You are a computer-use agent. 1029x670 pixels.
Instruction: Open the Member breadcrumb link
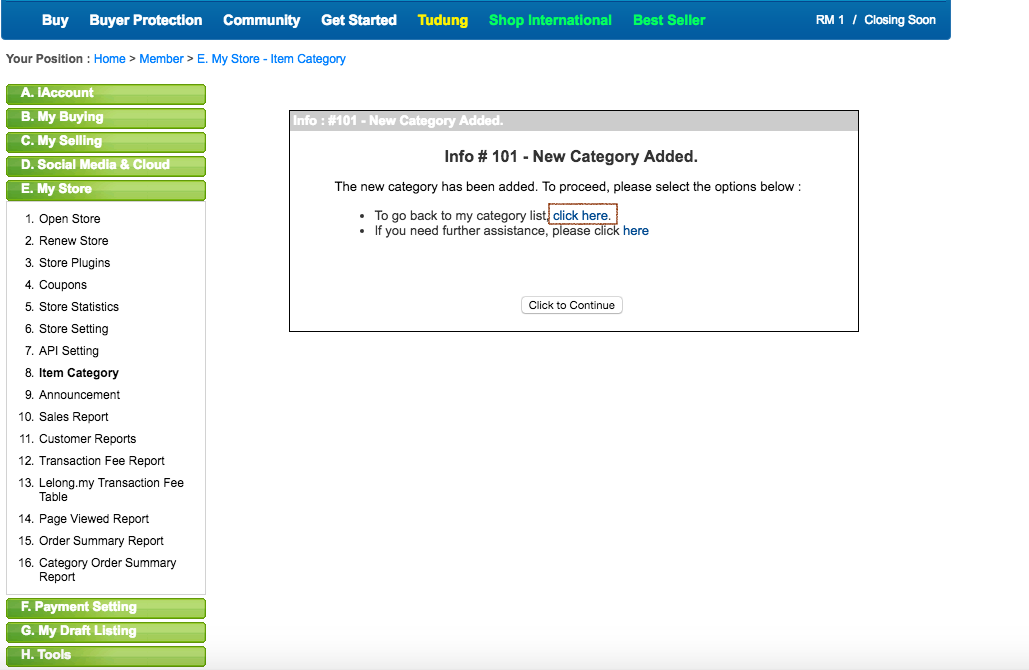pos(161,59)
